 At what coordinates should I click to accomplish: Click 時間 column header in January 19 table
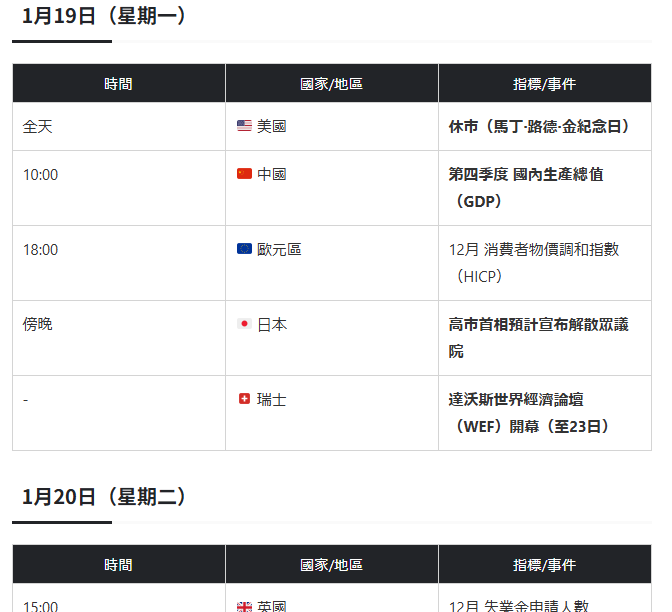118,84
